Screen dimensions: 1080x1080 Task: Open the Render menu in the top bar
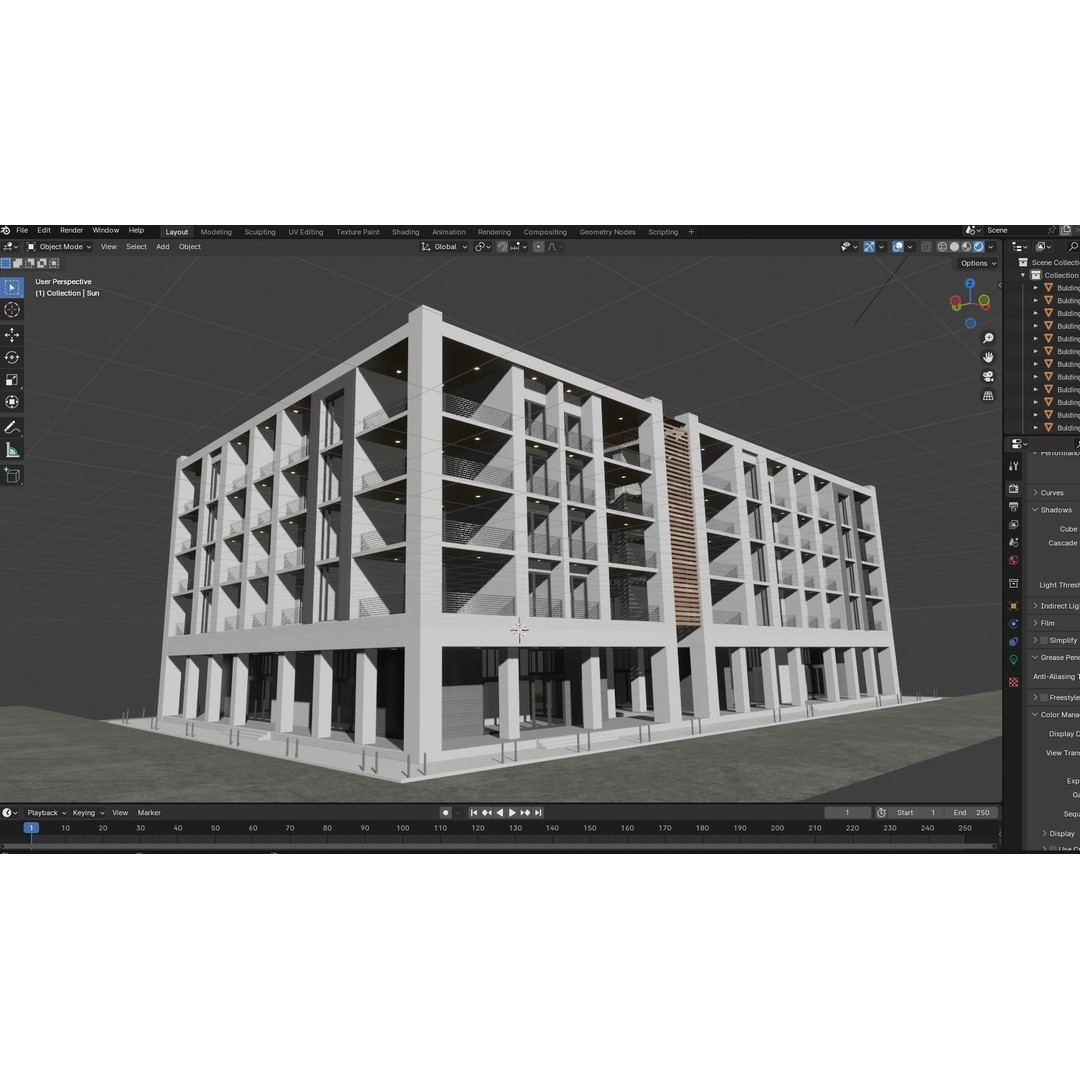71,230
